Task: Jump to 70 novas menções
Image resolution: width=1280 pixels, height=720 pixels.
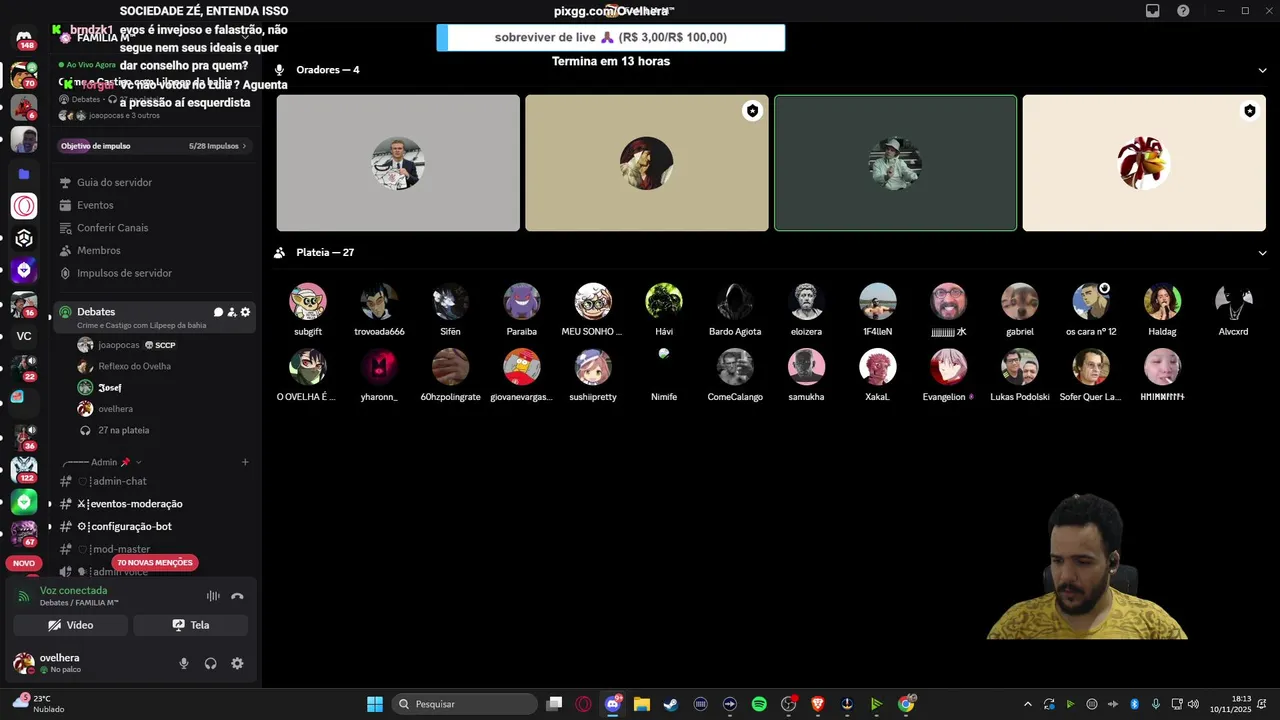Action: (154, 563)
